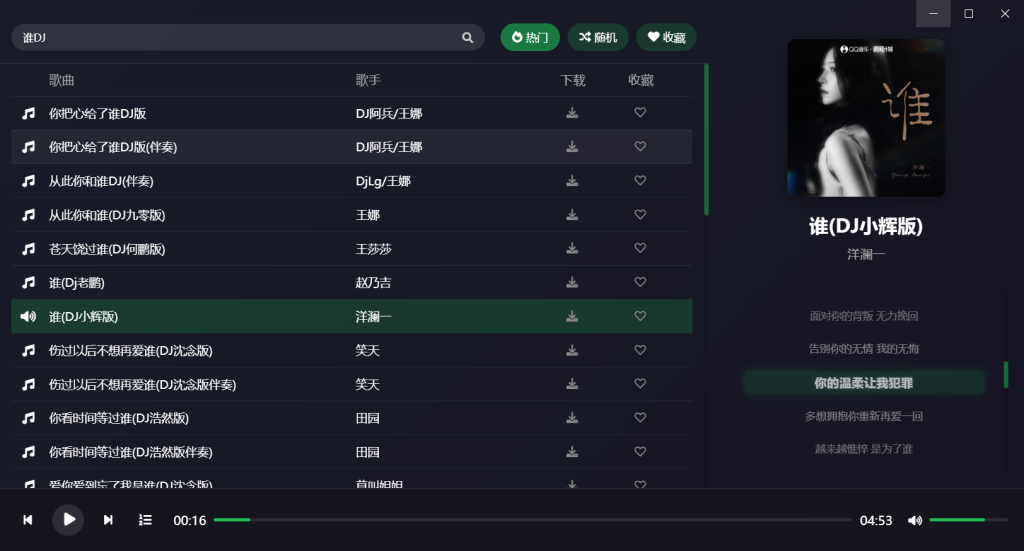Image resolution: width=1024 pixels, height=551 pixels.
Task: Download 谁(Dj老鹏) by 赵乃吉
Action: coord(572,283)
